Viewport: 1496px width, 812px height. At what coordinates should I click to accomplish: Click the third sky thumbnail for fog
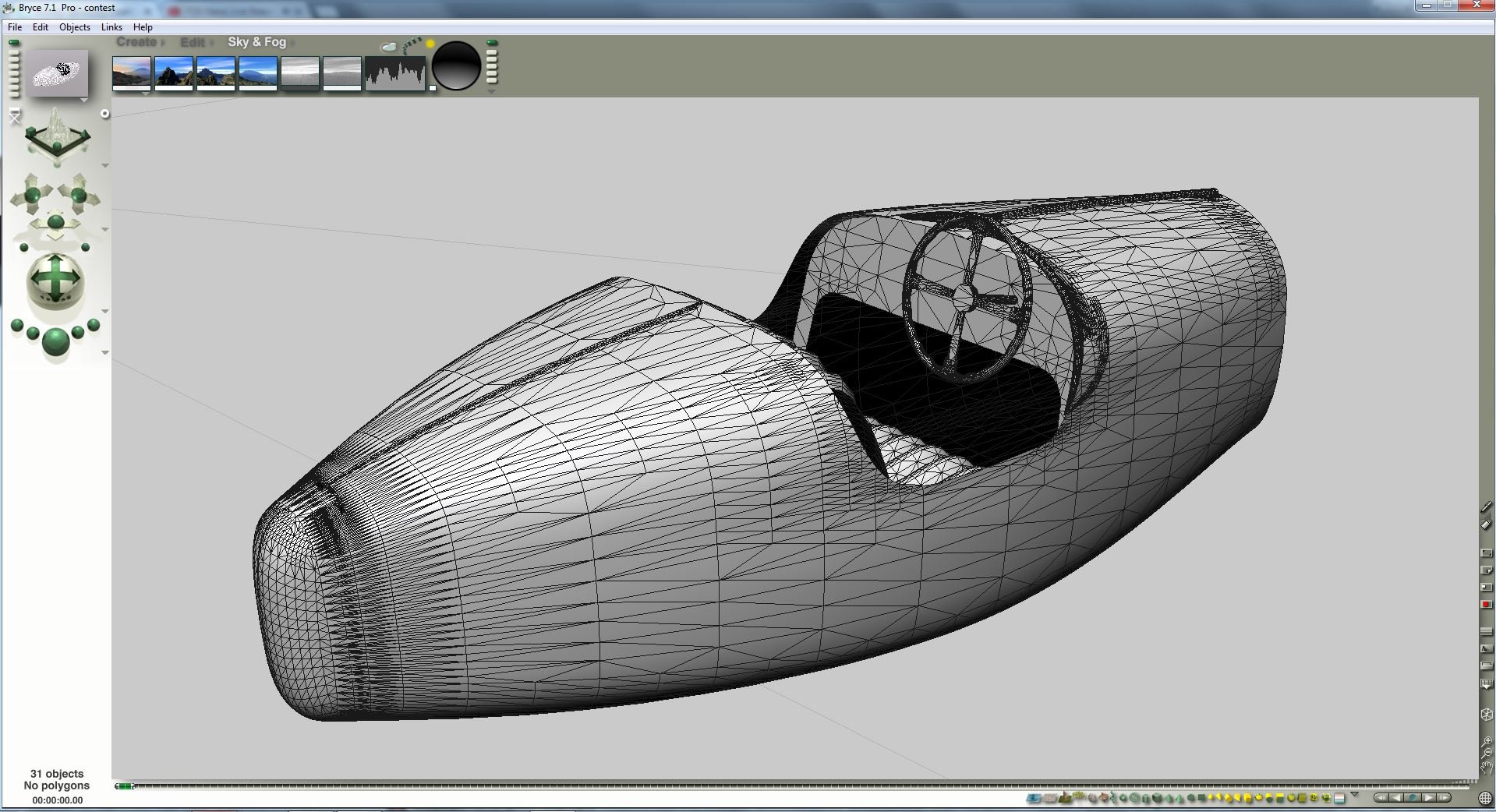[216, 73]
